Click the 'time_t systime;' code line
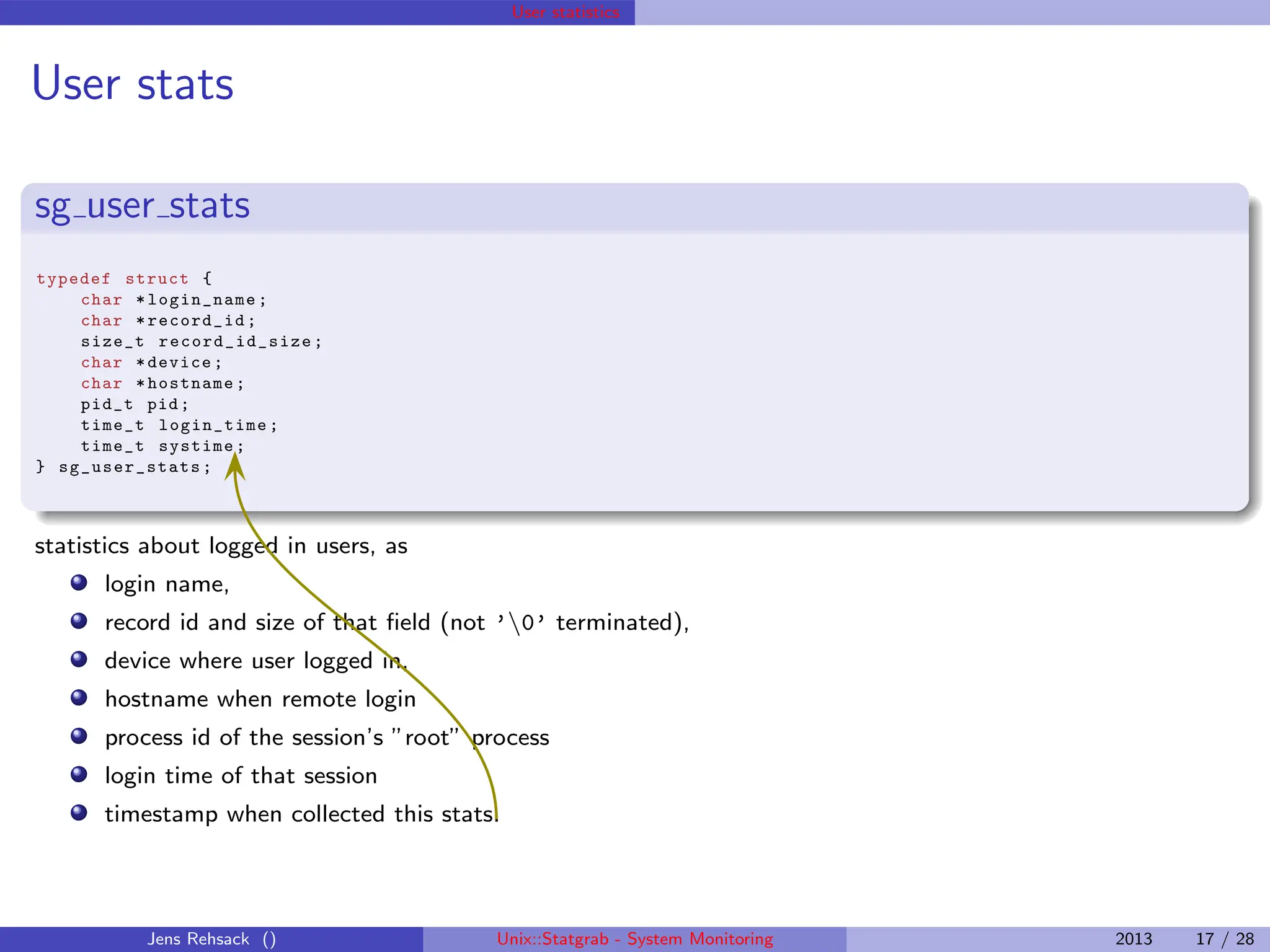The height and width of the screenshot is (952, 1270). 162,446
